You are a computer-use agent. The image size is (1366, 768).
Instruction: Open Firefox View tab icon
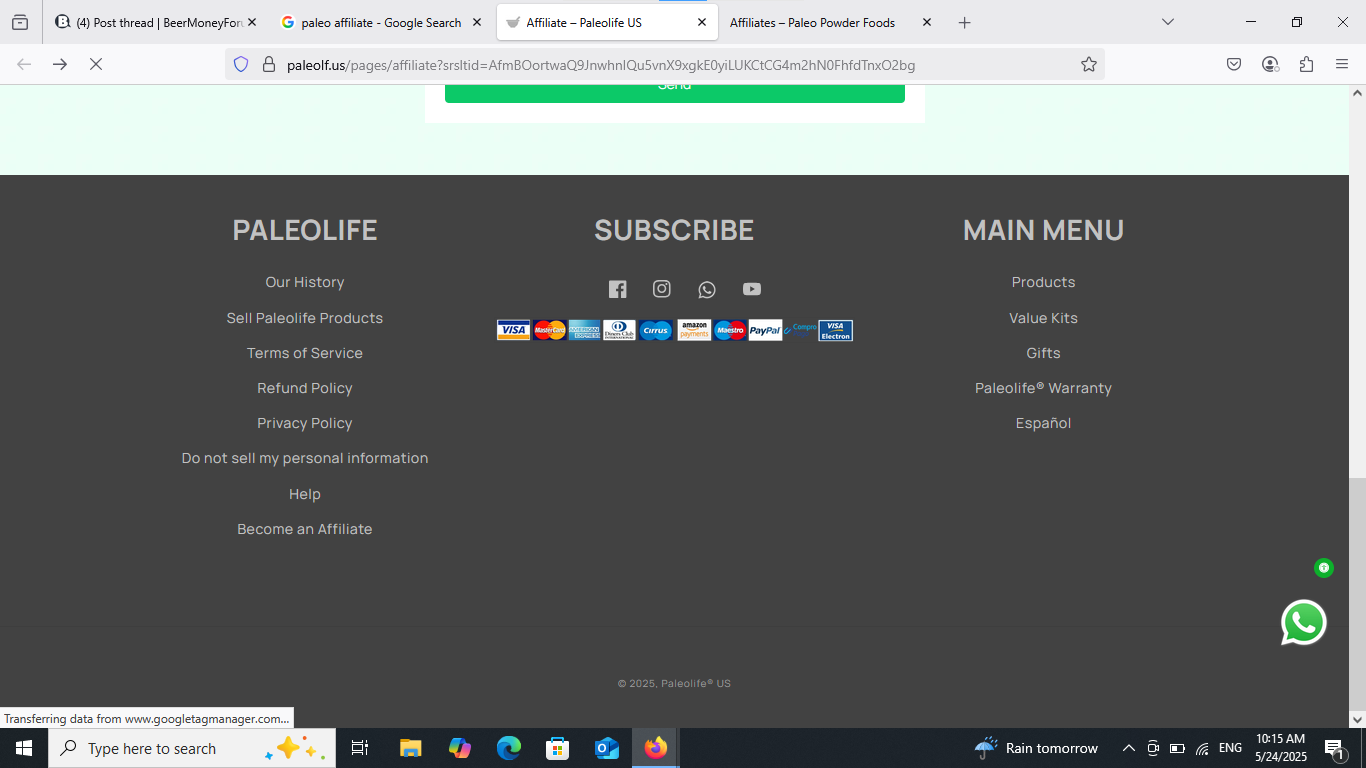[20, 22]
